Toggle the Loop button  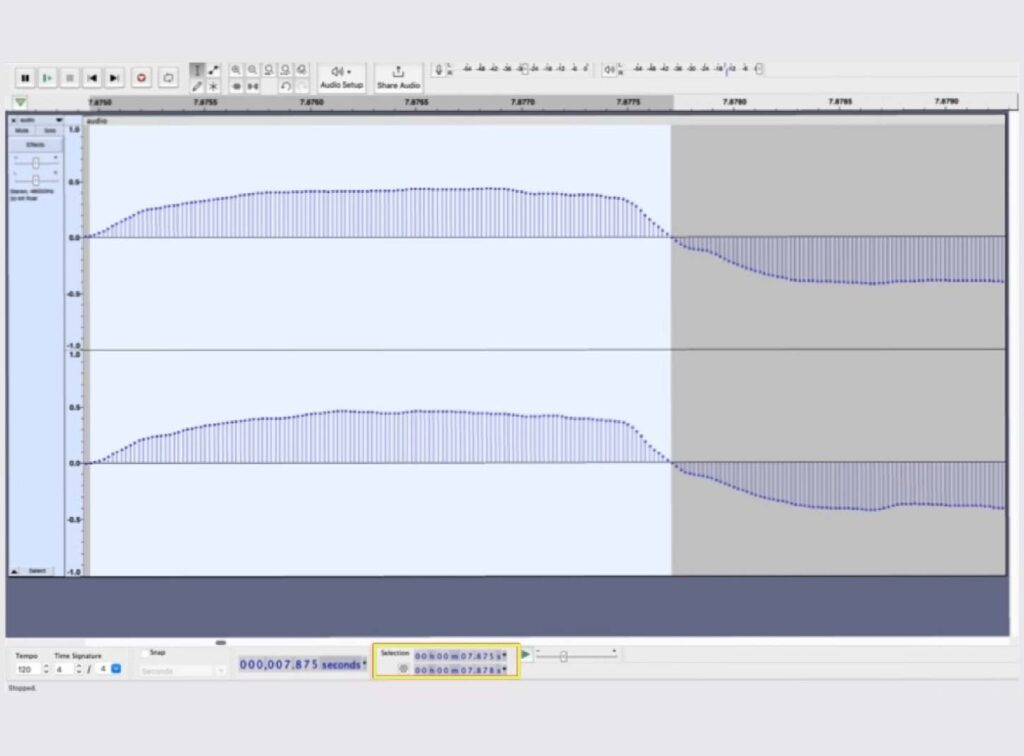[x=168, y=78]
